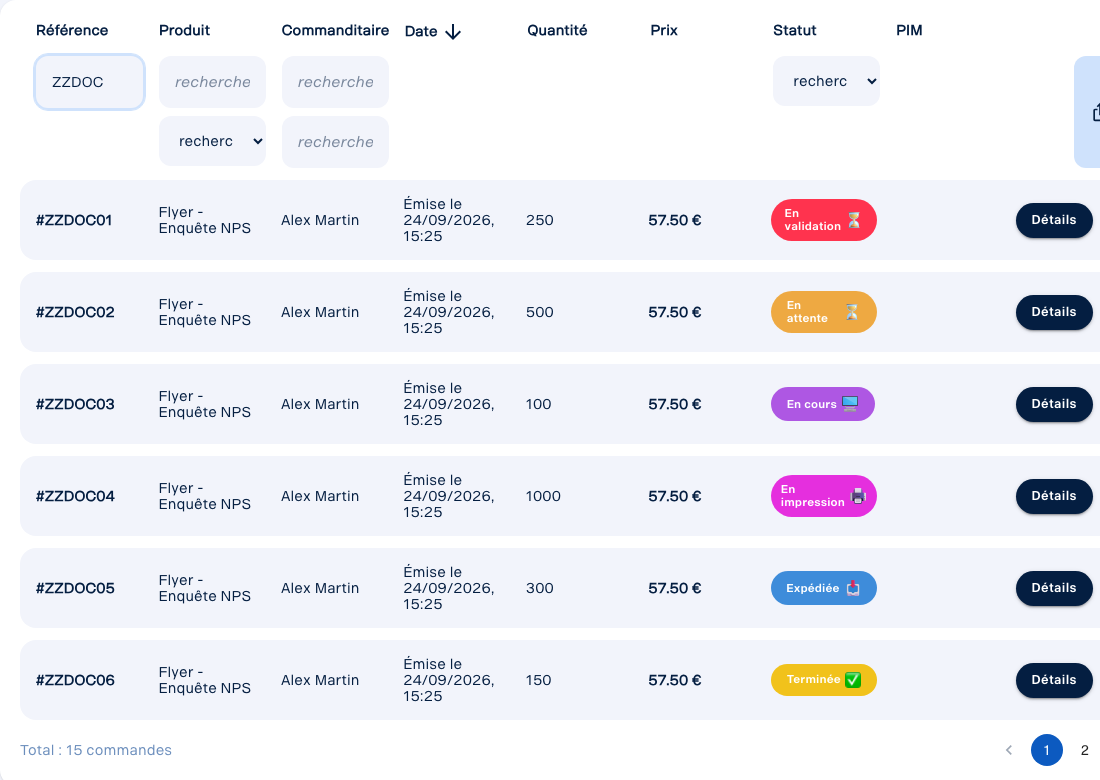This screenshot has height=780, width=1100.
Task: Click the hourglass icon in En validation badge
Action: pos(854,220)
